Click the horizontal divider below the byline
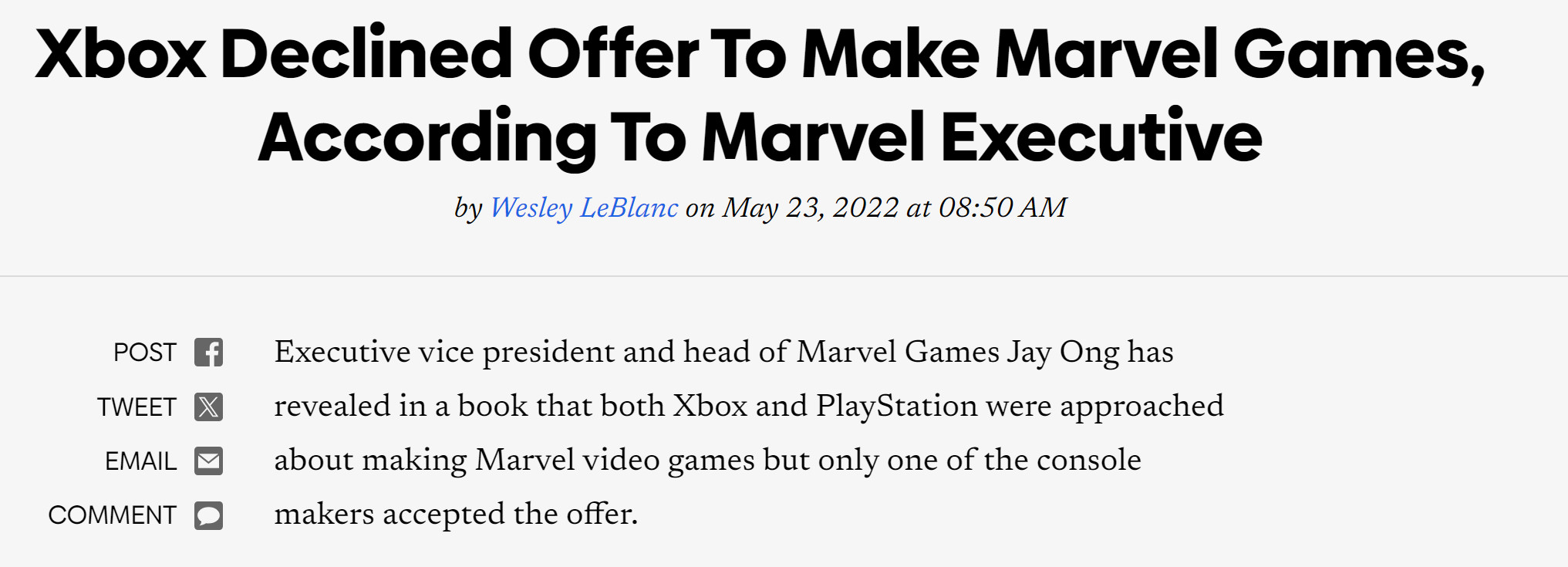This screenshot has width=1568, height=567. tap(784, 275)
